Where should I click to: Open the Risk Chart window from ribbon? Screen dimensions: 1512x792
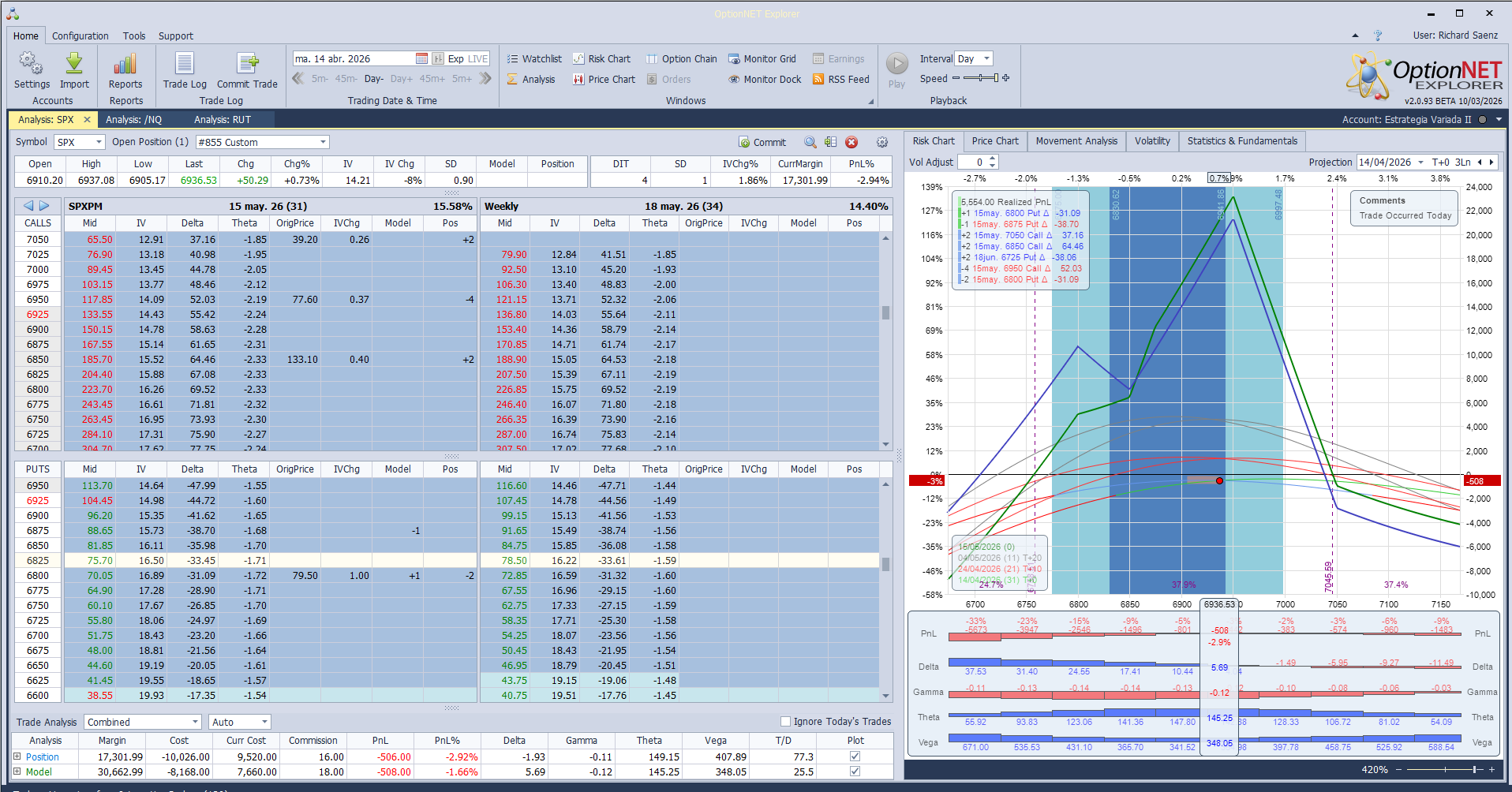601,58
